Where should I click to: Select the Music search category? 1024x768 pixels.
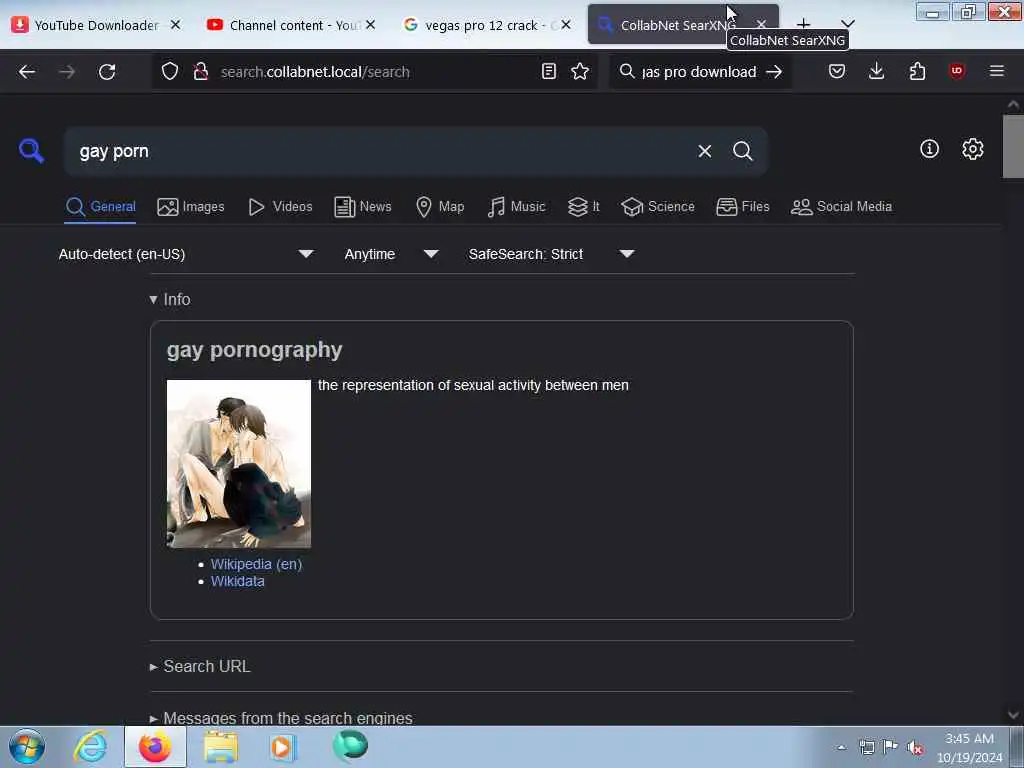tap(517, 207)
